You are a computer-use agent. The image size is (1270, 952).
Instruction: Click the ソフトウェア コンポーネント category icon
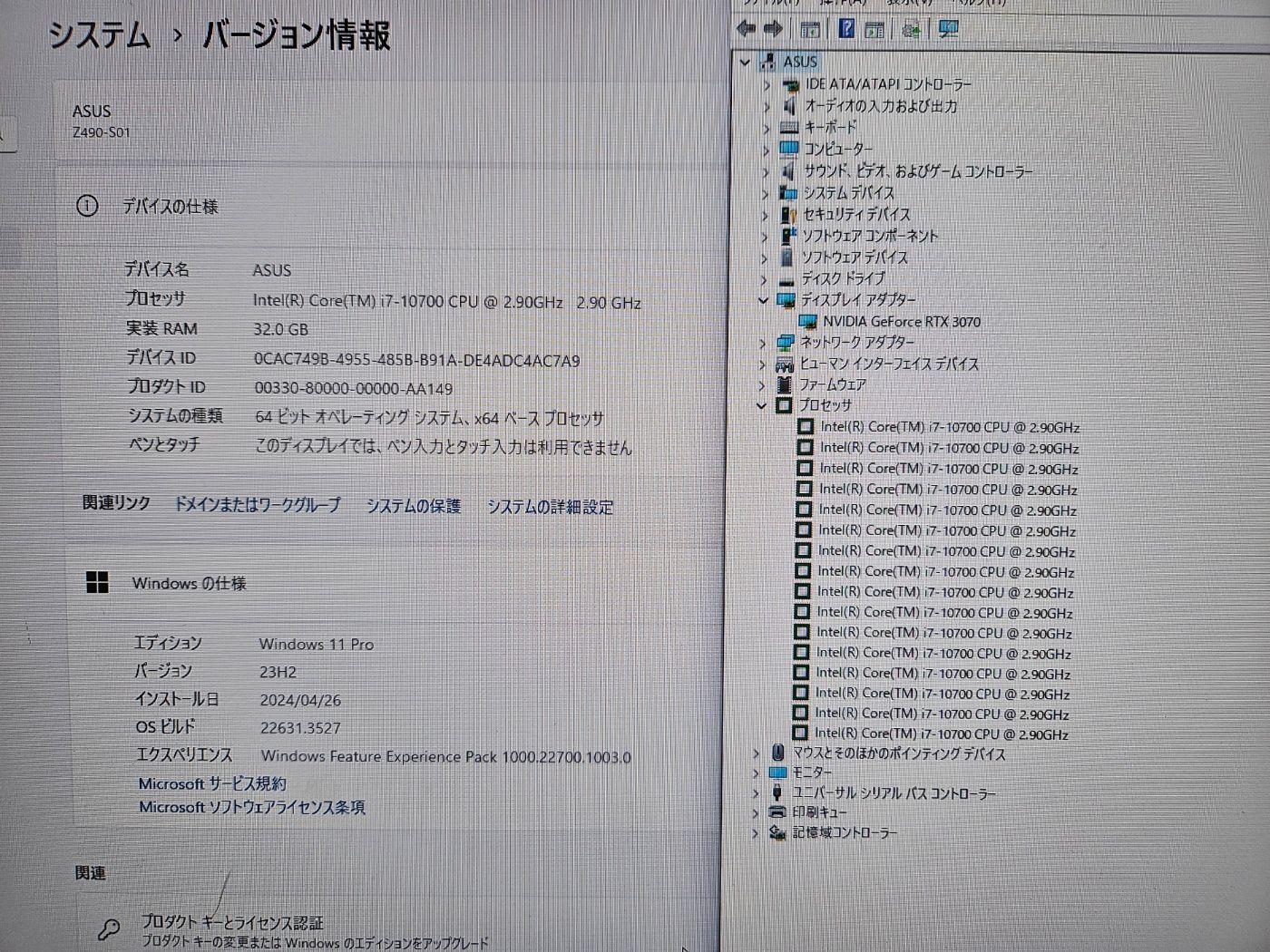click(787, 236)
